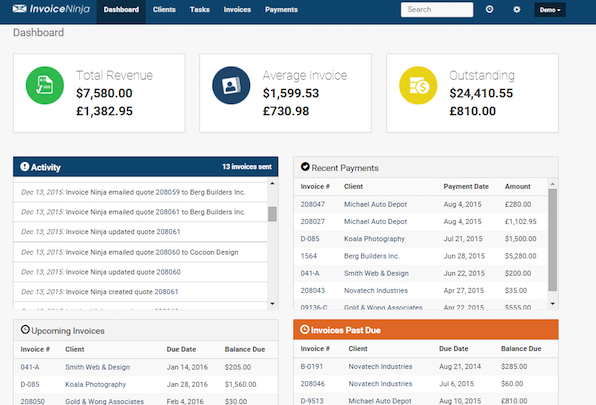This screenshot has height=405, width=596.
Task: Click the $5,280.00 payment amount
Action: pyautogui.click(x=520, y=256)
